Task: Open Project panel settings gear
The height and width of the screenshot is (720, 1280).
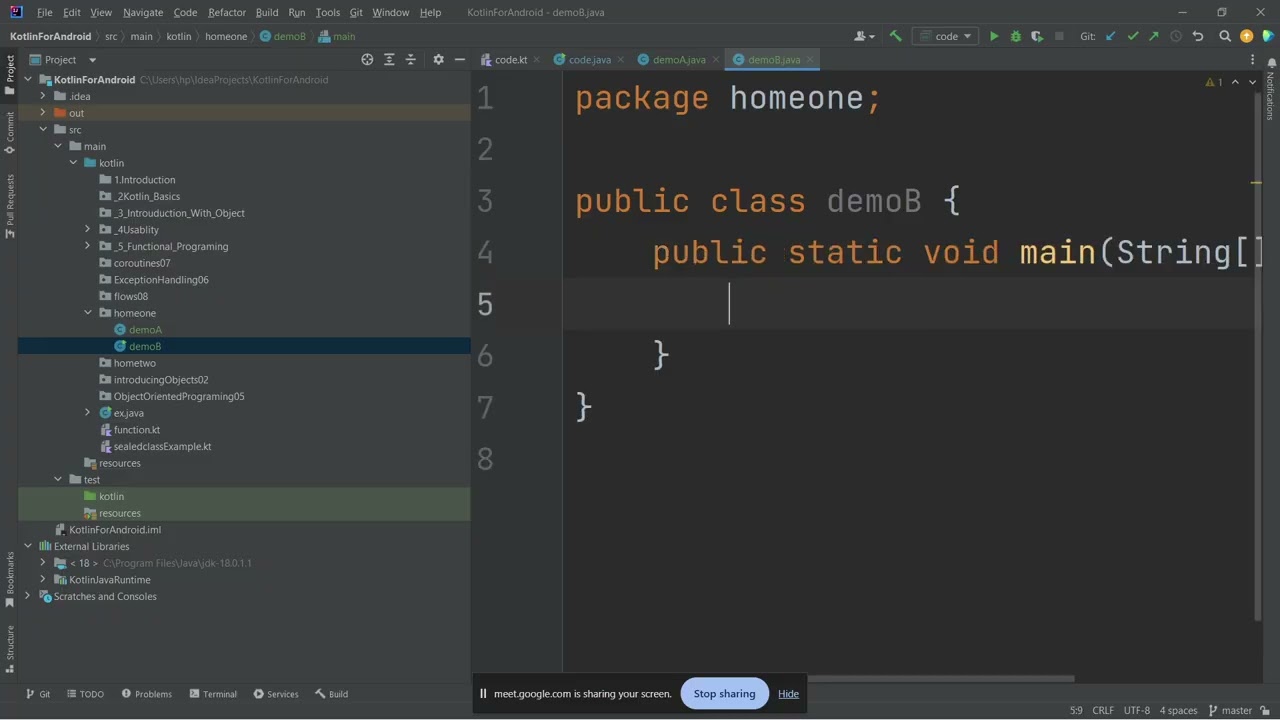Action: [x=438, y=60]
